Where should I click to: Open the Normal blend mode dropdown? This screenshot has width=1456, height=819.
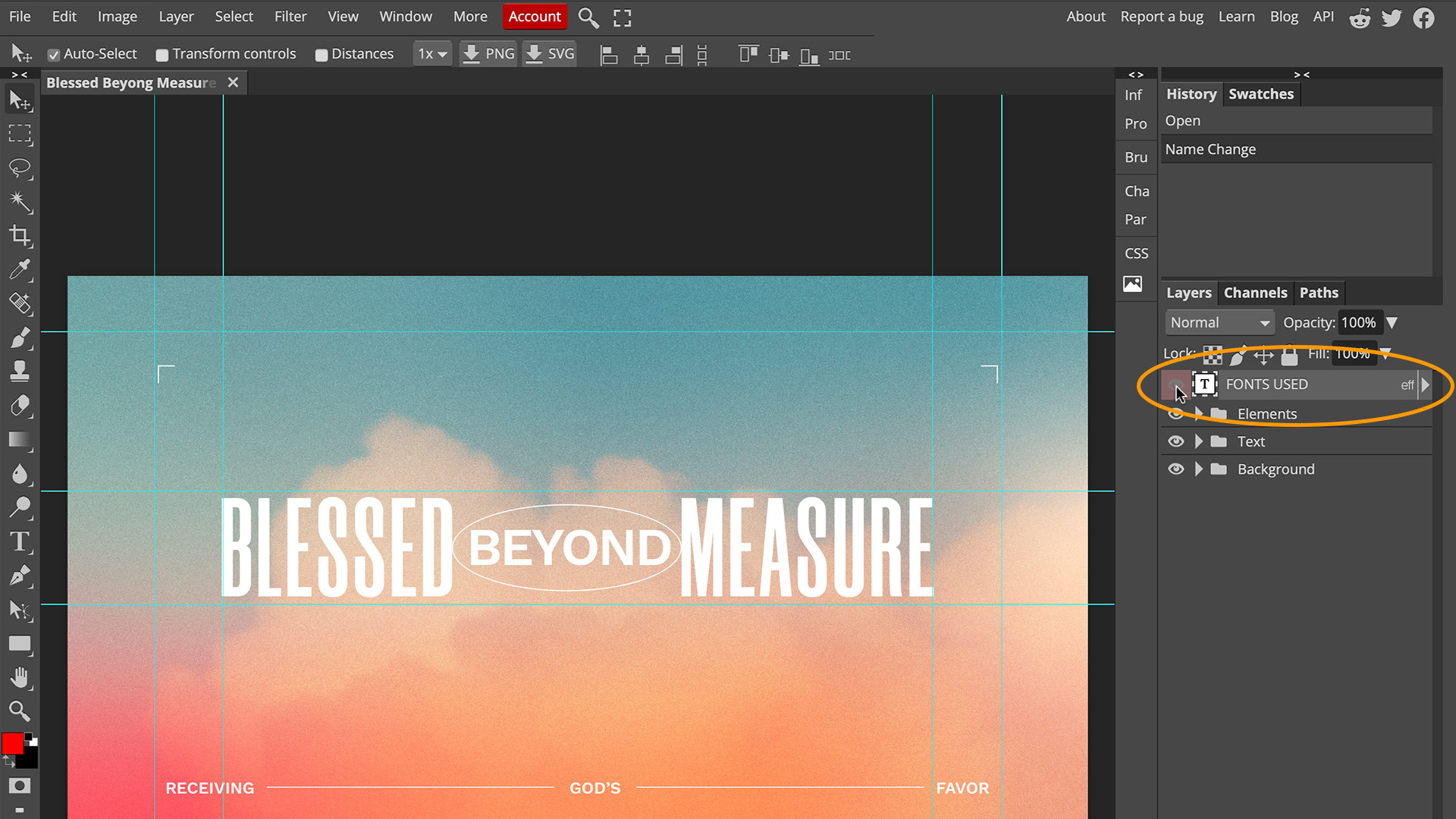point(1219,322)
